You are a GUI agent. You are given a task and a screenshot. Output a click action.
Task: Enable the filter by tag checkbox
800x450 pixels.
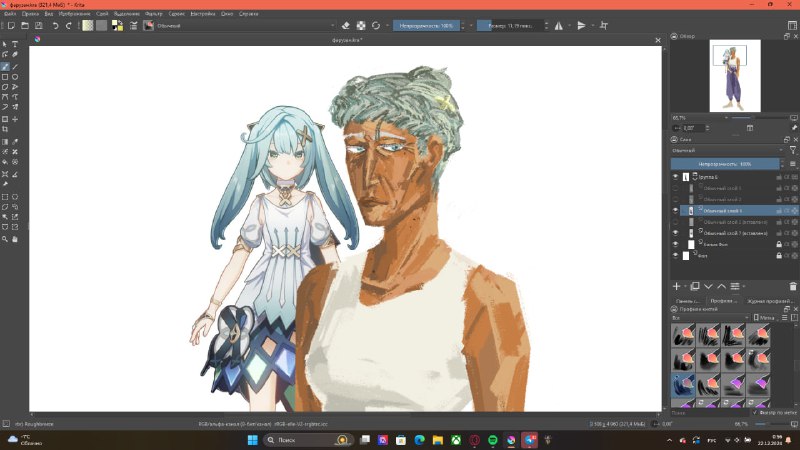755,412
